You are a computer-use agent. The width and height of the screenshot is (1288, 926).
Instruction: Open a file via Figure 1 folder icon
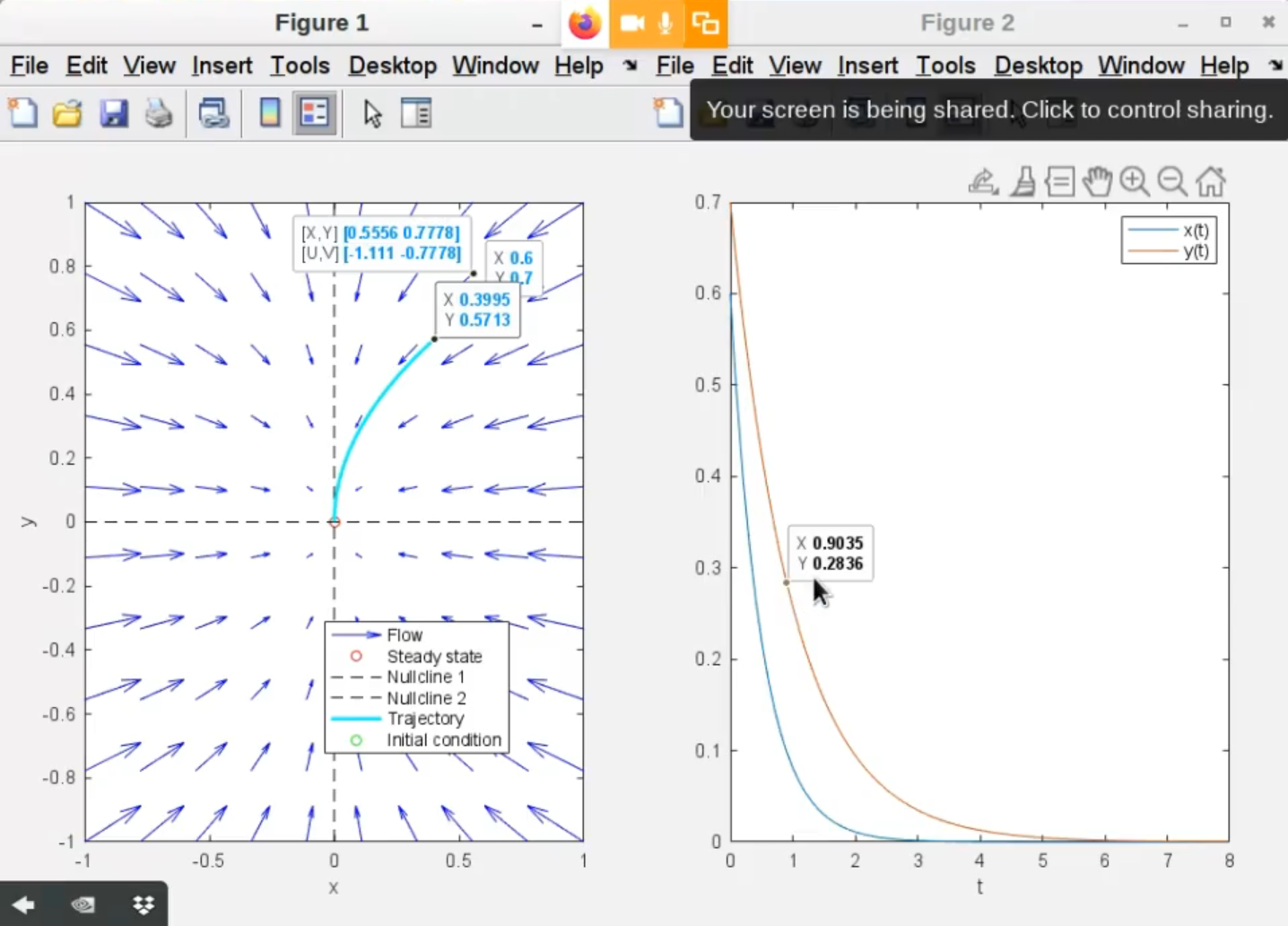[x=67, y=113]
